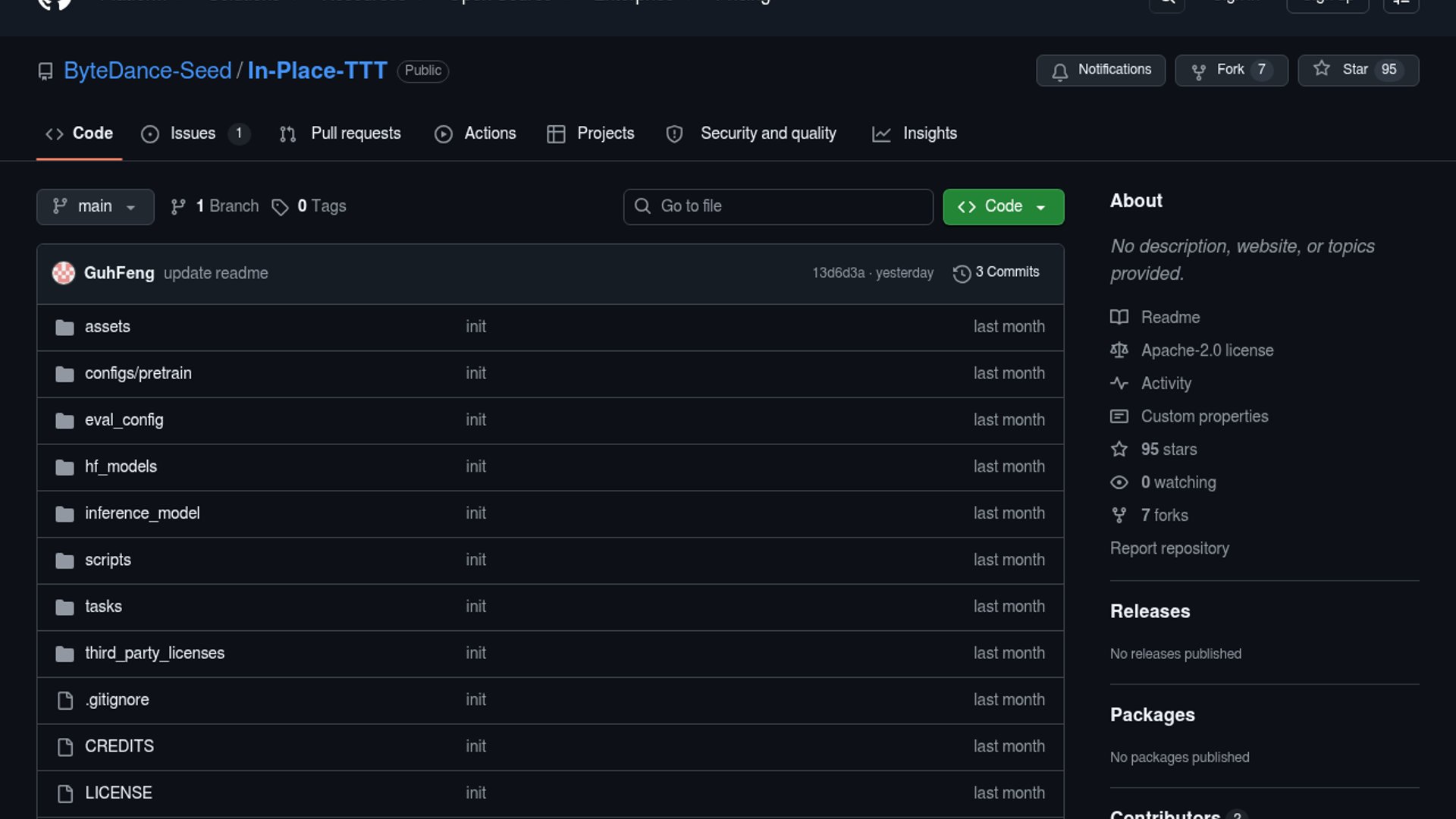The image size is (1456, 819).
Task: Expand the green Code dropdown
Action: (x=1003, y=206)
